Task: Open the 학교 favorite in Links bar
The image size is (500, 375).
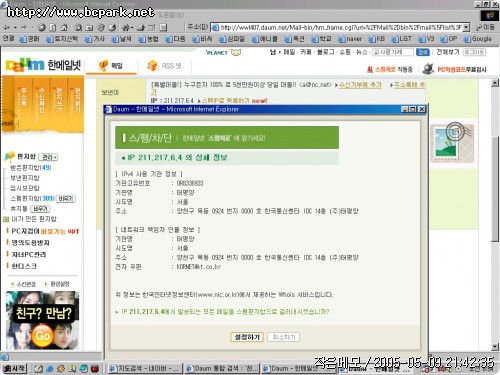Action: coord(321,39)
